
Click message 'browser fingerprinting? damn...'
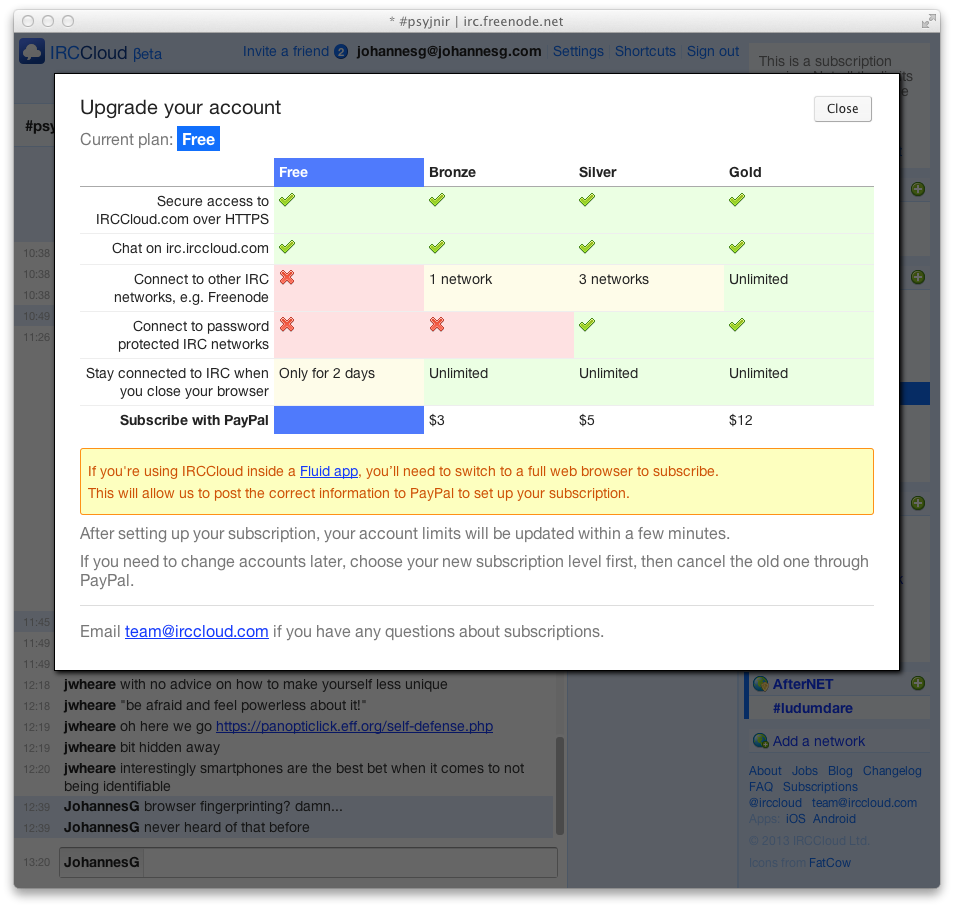[243, 806]
